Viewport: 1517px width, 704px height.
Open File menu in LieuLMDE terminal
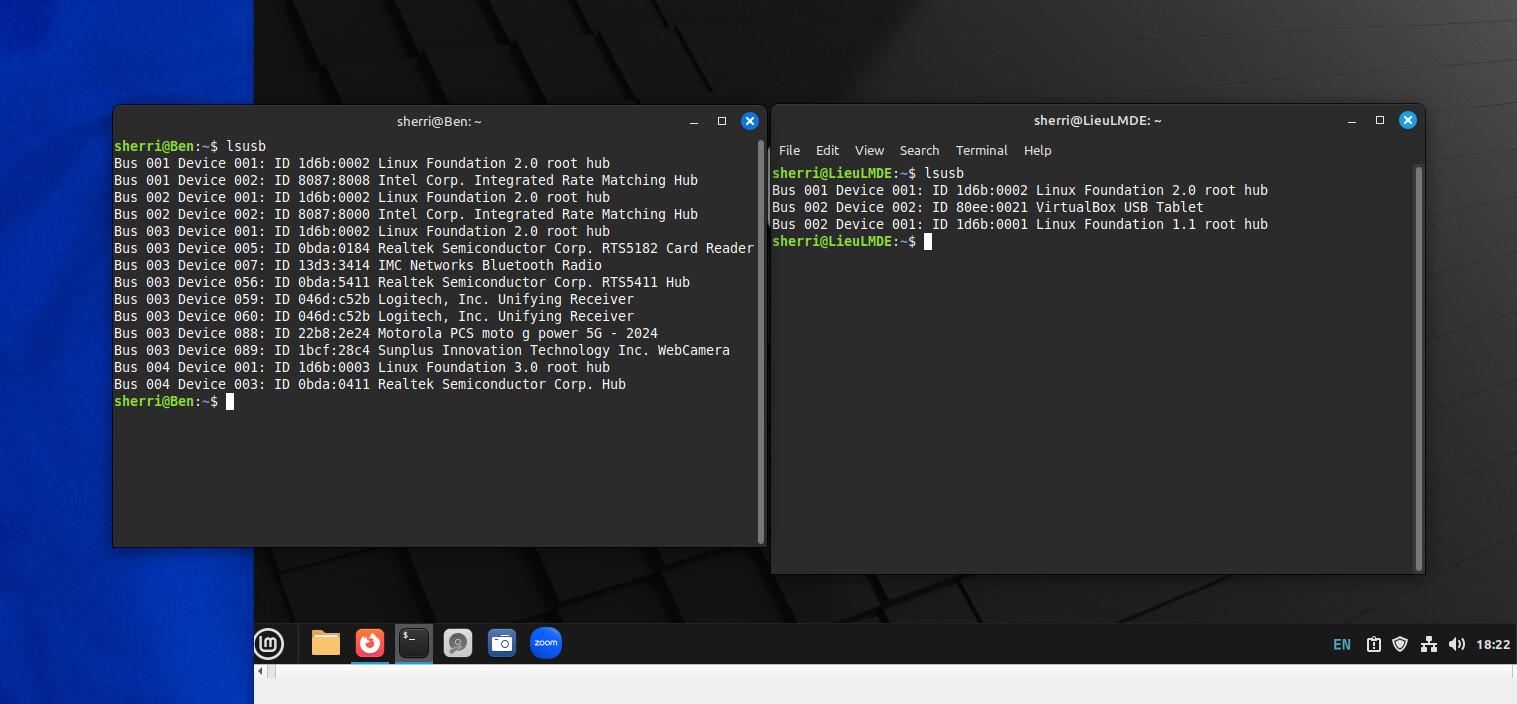[x=789, y=151]
